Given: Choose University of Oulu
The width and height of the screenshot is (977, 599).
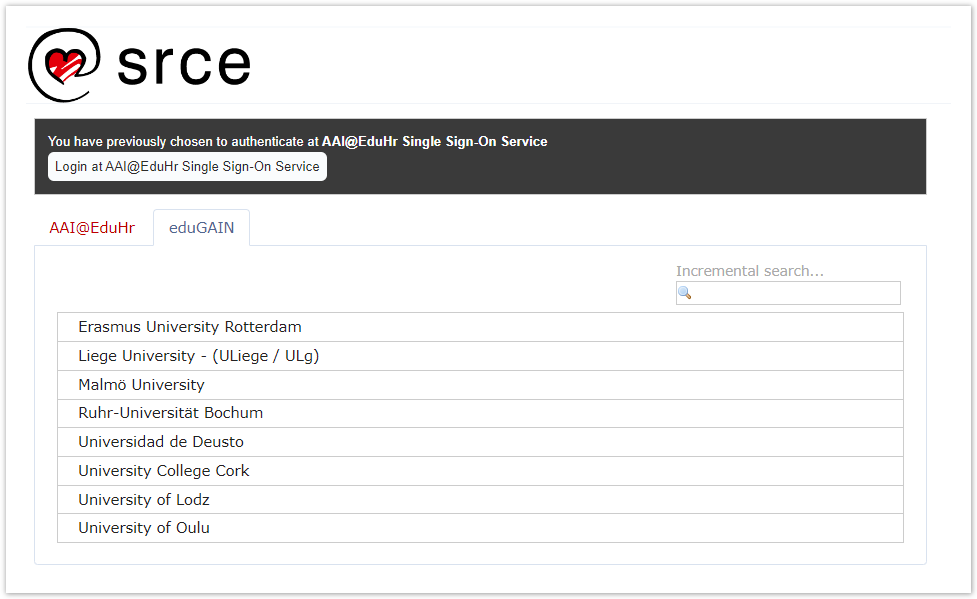Looking at the screenshot, I should click(x=144, y=528).
